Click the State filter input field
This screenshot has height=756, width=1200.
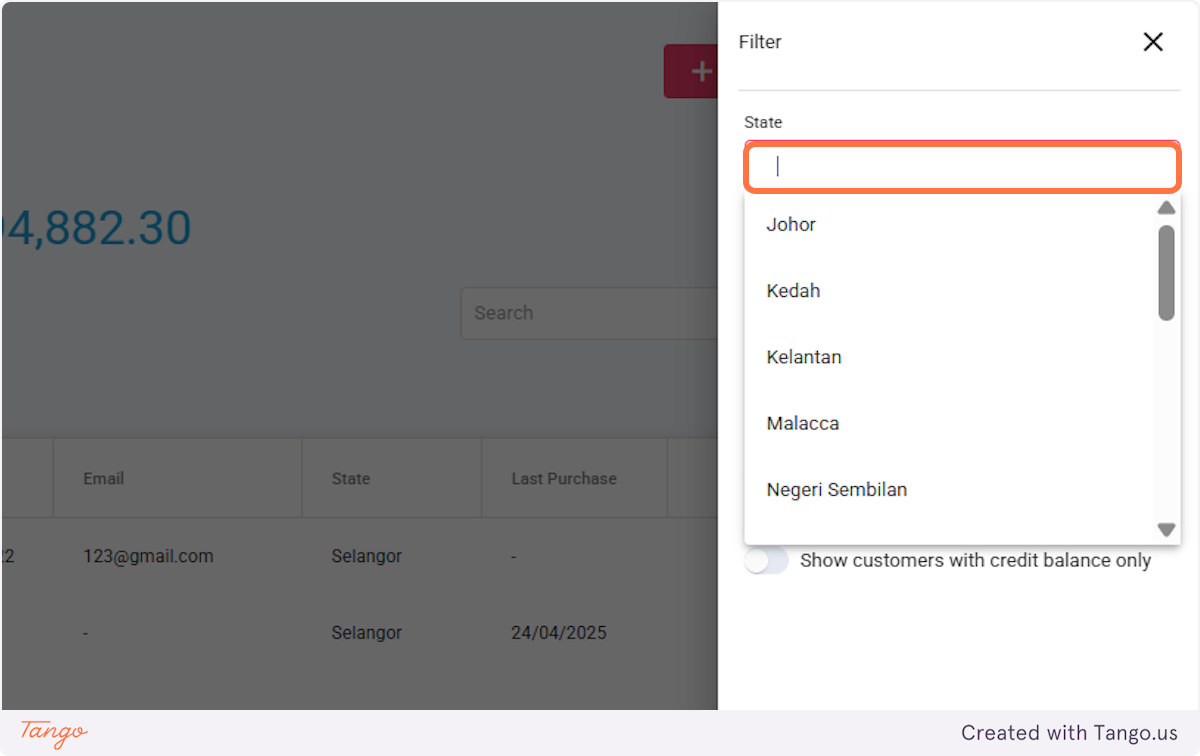point(962,167)
